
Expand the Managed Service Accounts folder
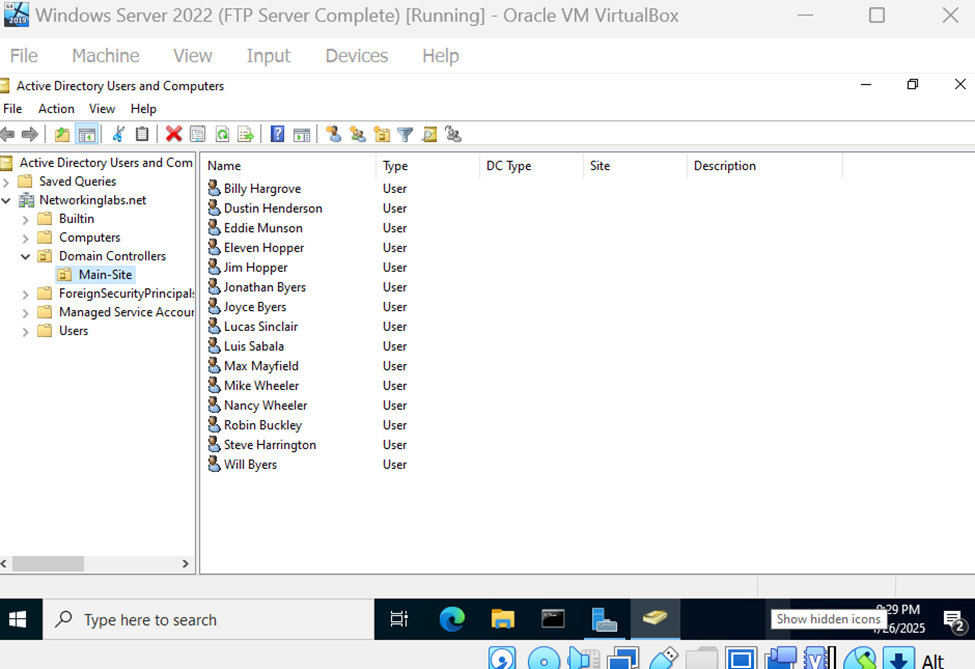point(25,313)
